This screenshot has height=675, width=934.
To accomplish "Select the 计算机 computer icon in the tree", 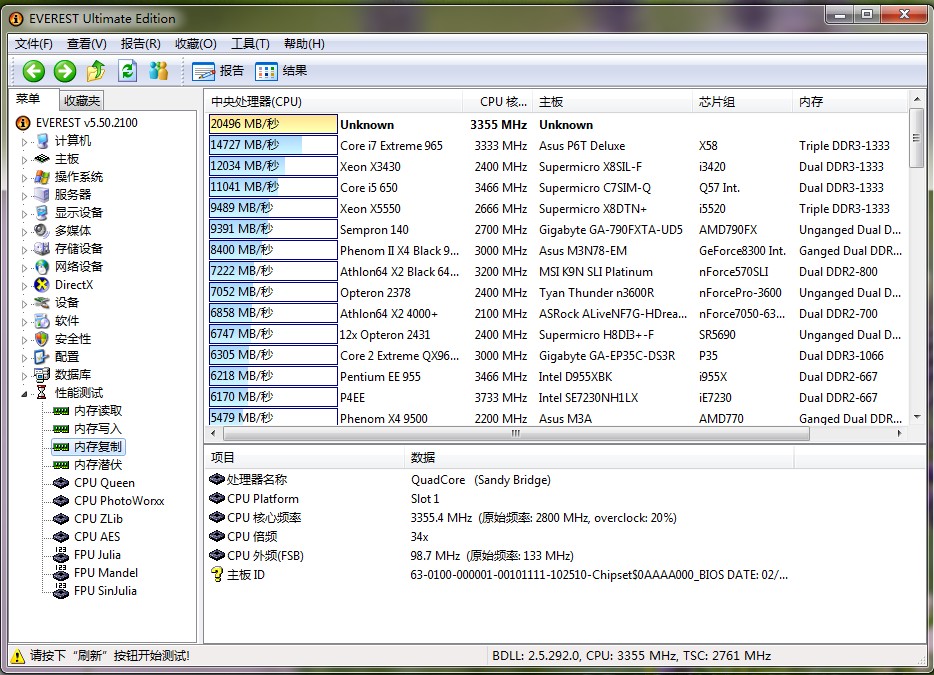I will click(x=42, y=141).
